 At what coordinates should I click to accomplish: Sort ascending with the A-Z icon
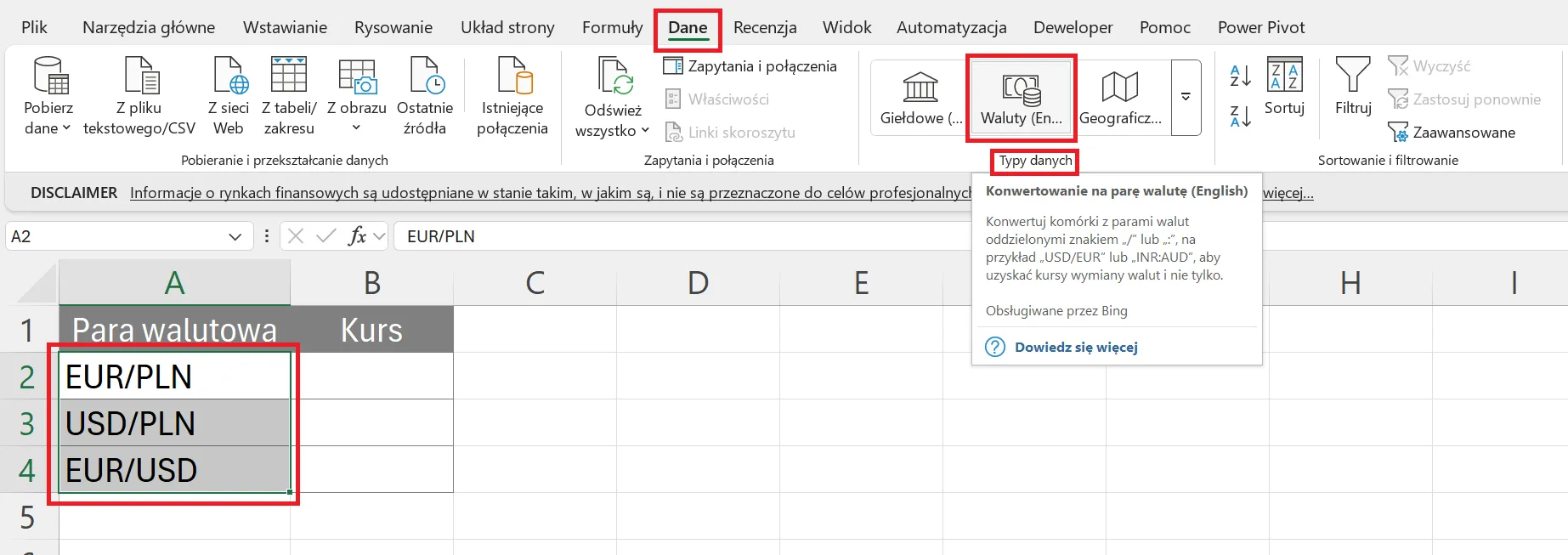(1240, 76)
